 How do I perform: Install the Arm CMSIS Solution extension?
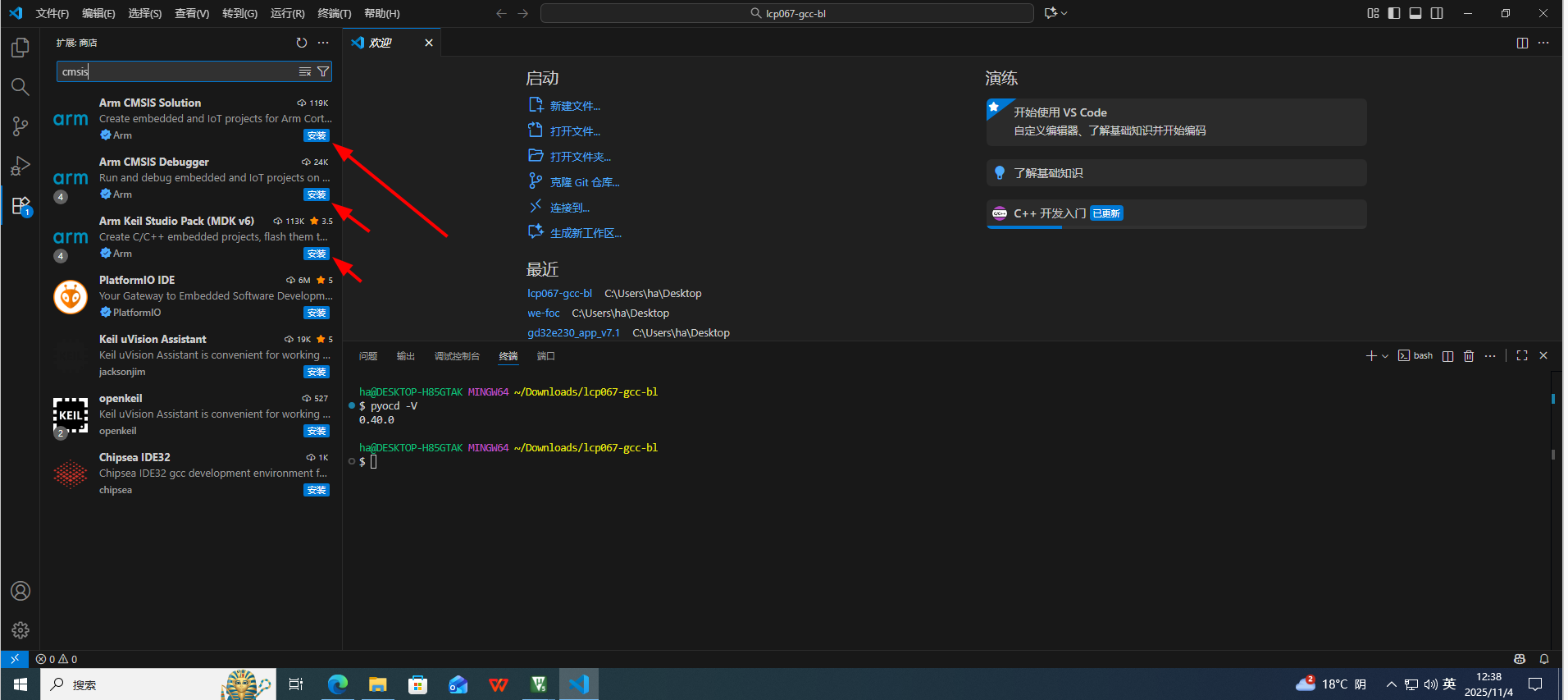point(316,135)
